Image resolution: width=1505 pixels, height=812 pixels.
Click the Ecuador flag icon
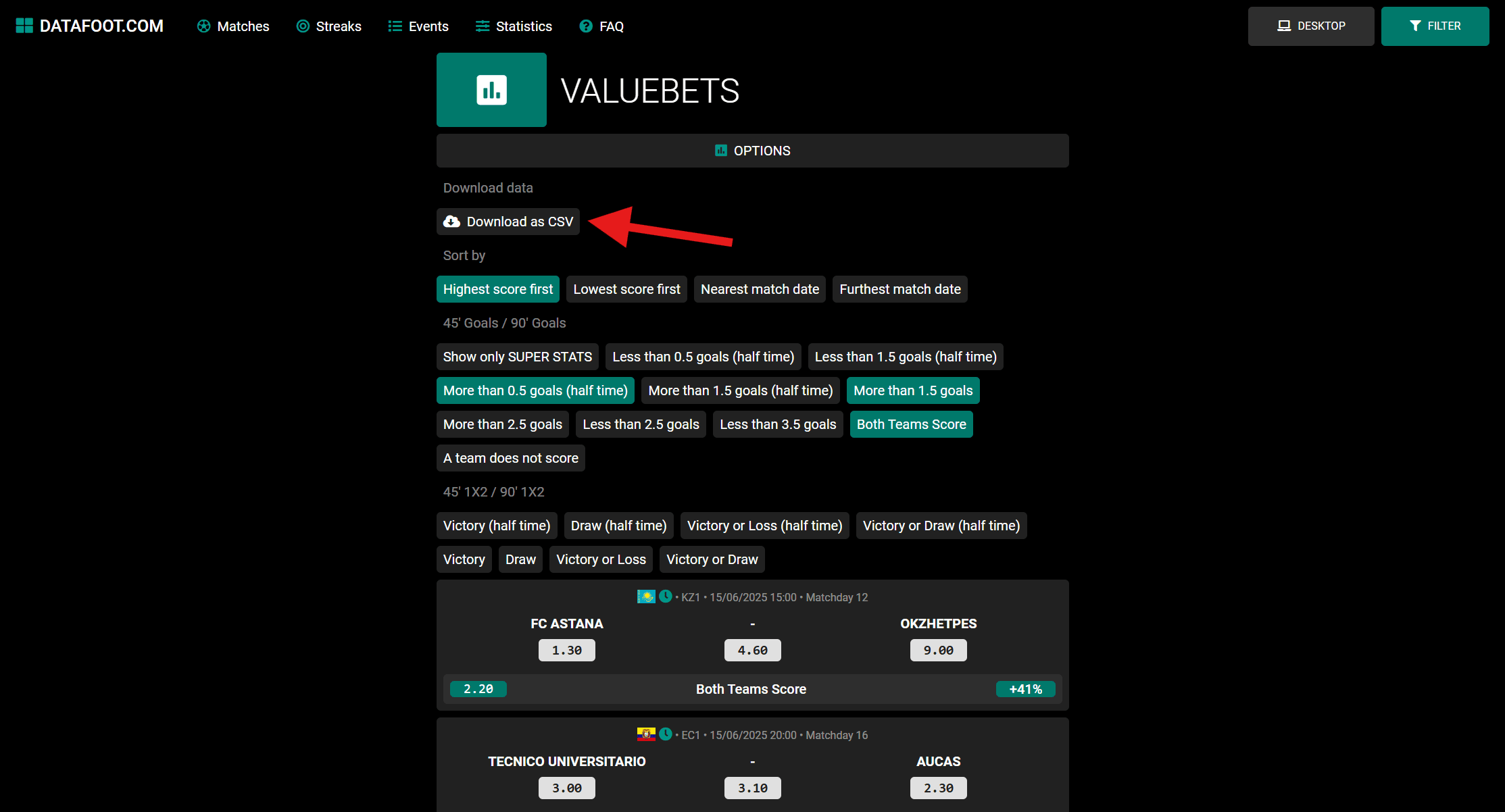click(x=646, y=734)
